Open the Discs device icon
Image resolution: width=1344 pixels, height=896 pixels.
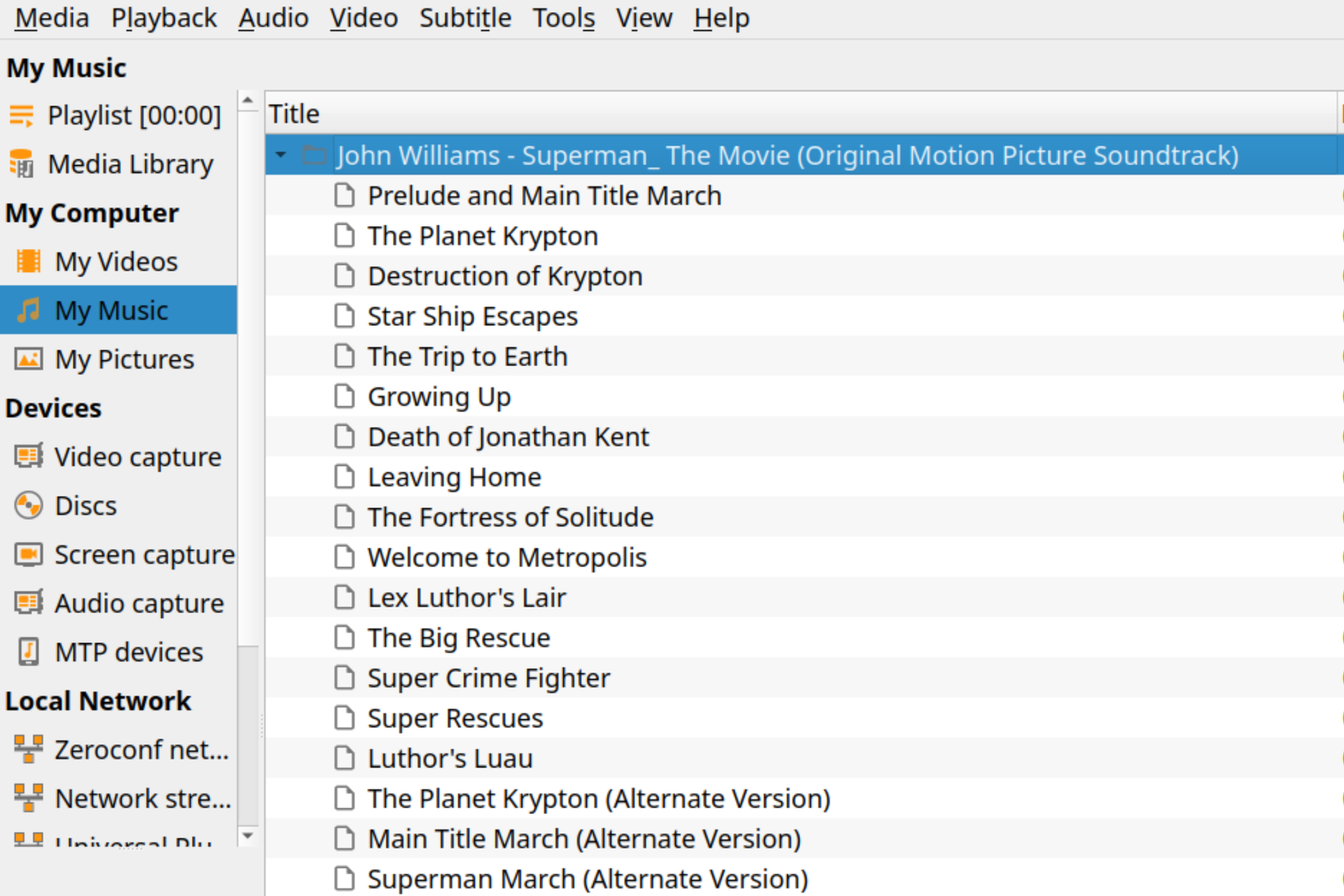click(27, 505)
